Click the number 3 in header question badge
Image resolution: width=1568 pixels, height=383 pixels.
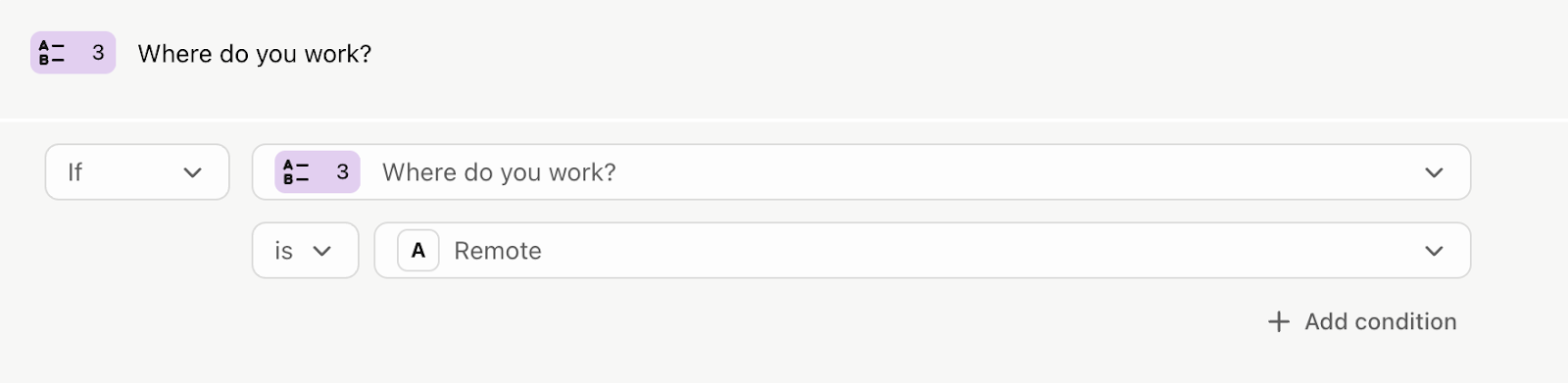[98, 53]
